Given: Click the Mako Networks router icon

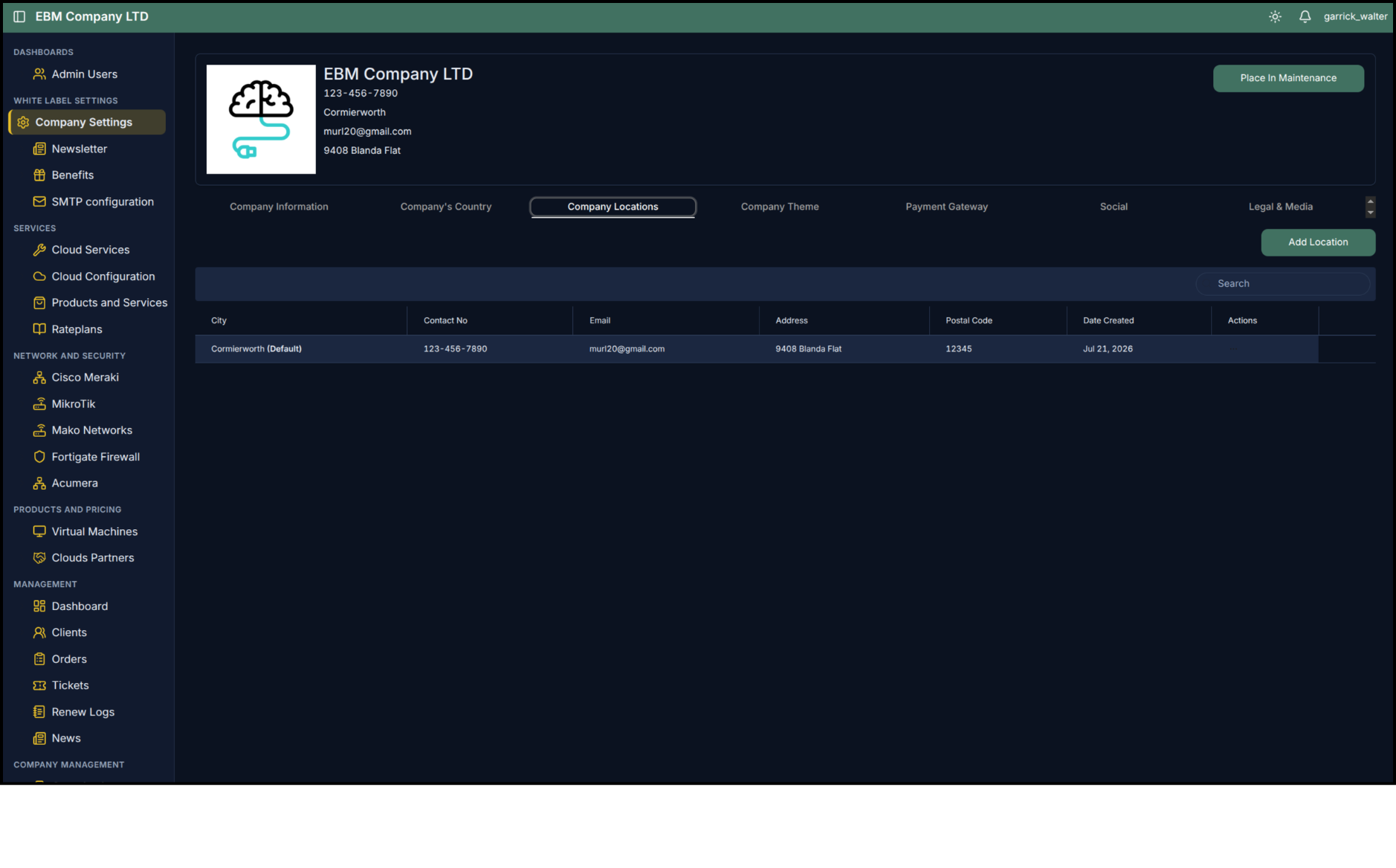Looking at the screenshot, I should point(39,430).
